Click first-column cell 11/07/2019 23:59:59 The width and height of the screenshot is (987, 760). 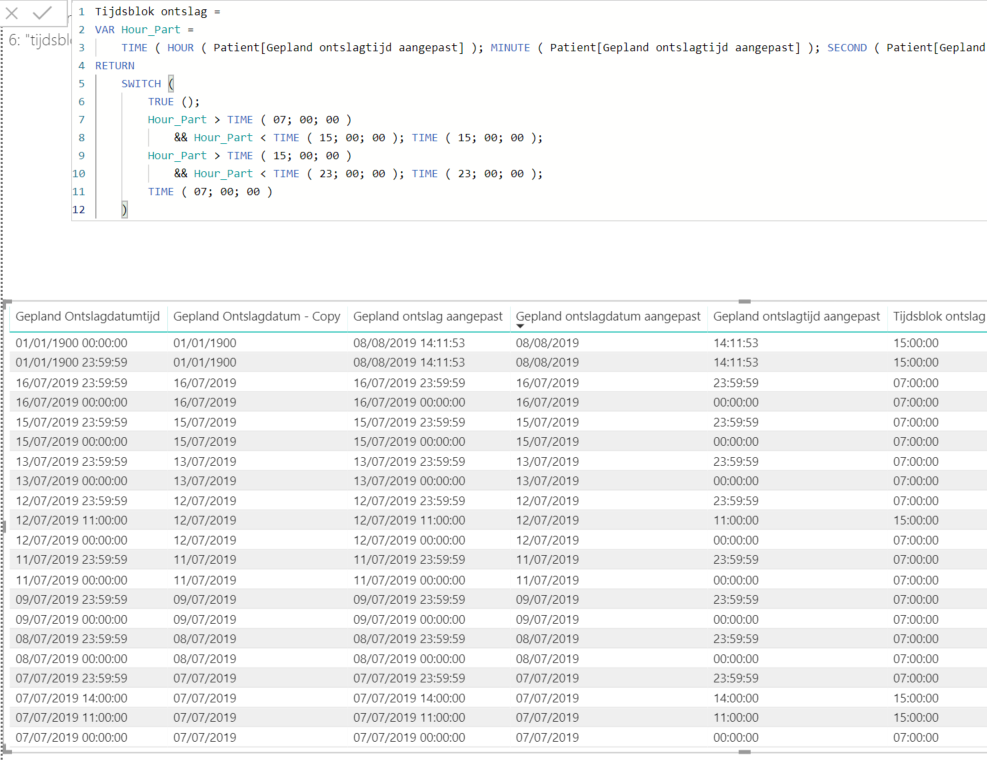point(71,560)
